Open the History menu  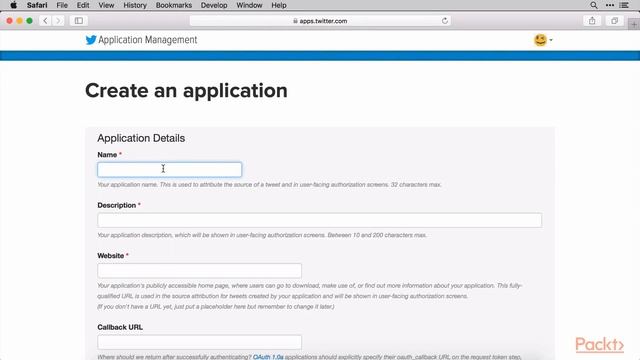[135, 5]
